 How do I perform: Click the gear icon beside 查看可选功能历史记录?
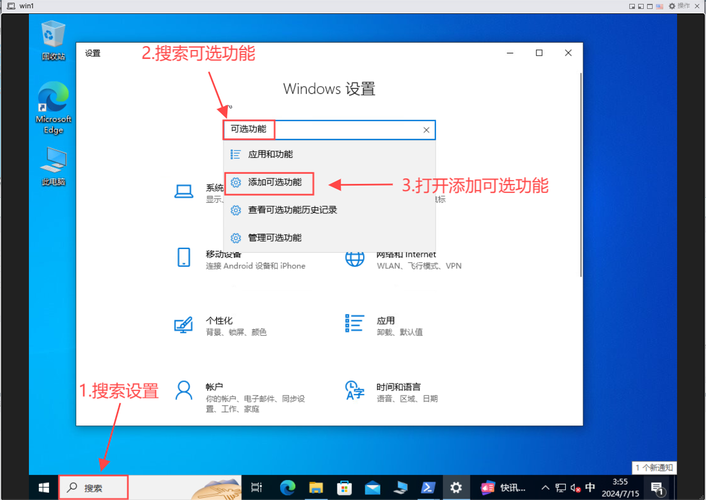click(235, 210)
